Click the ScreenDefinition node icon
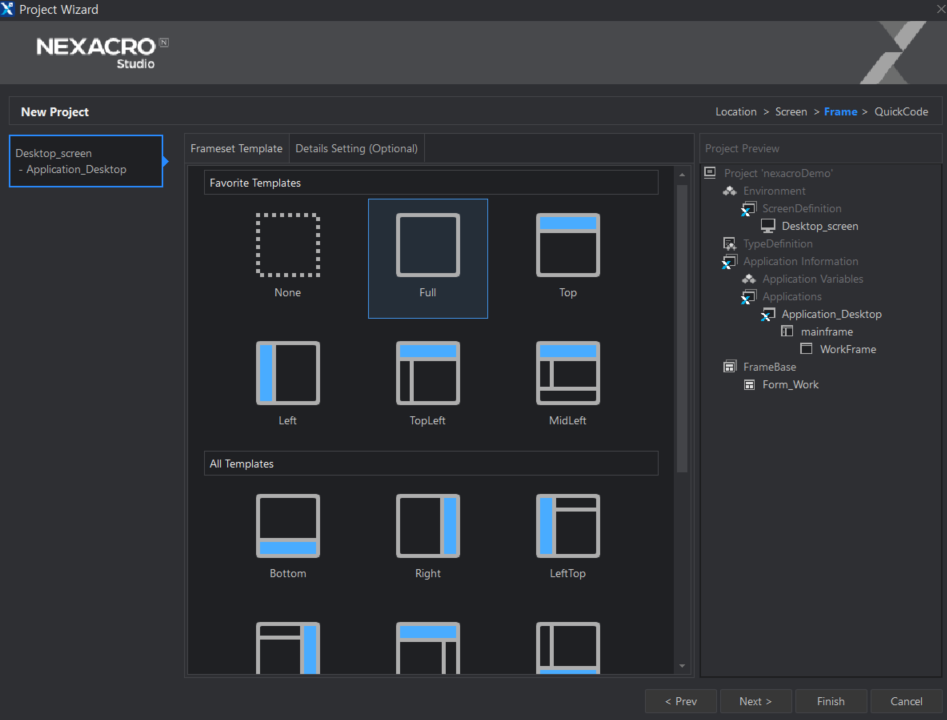The height and width of the screenshot is (720, 947). pos(748,209)
